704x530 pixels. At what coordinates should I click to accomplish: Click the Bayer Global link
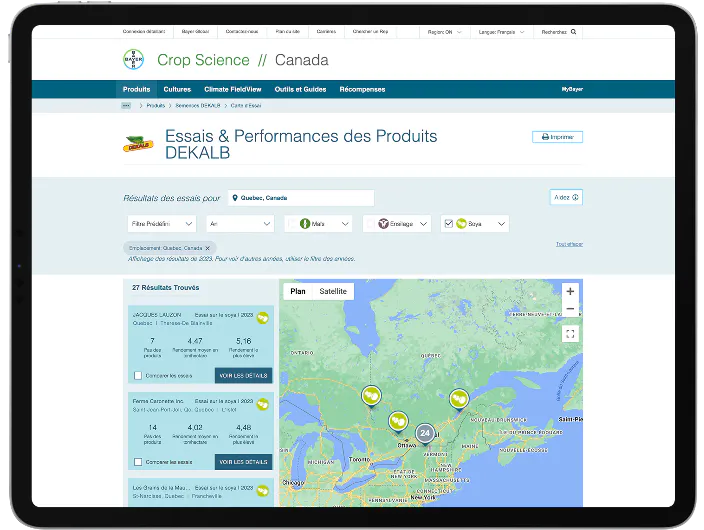click(x=195, y=31)
